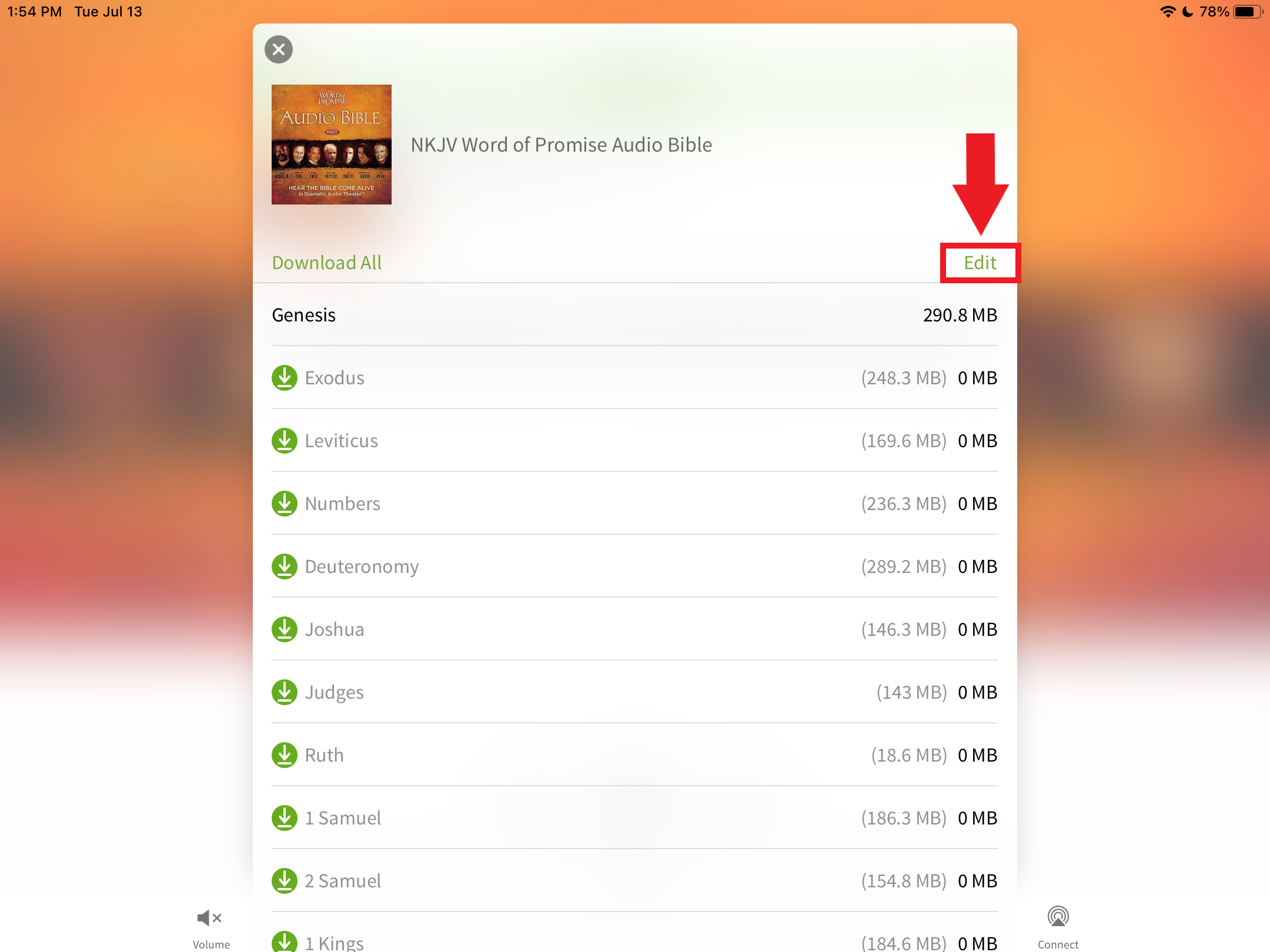Tap the download icon beside Ruth
This screenshot has height=952, width=1270.
(285, 755)
